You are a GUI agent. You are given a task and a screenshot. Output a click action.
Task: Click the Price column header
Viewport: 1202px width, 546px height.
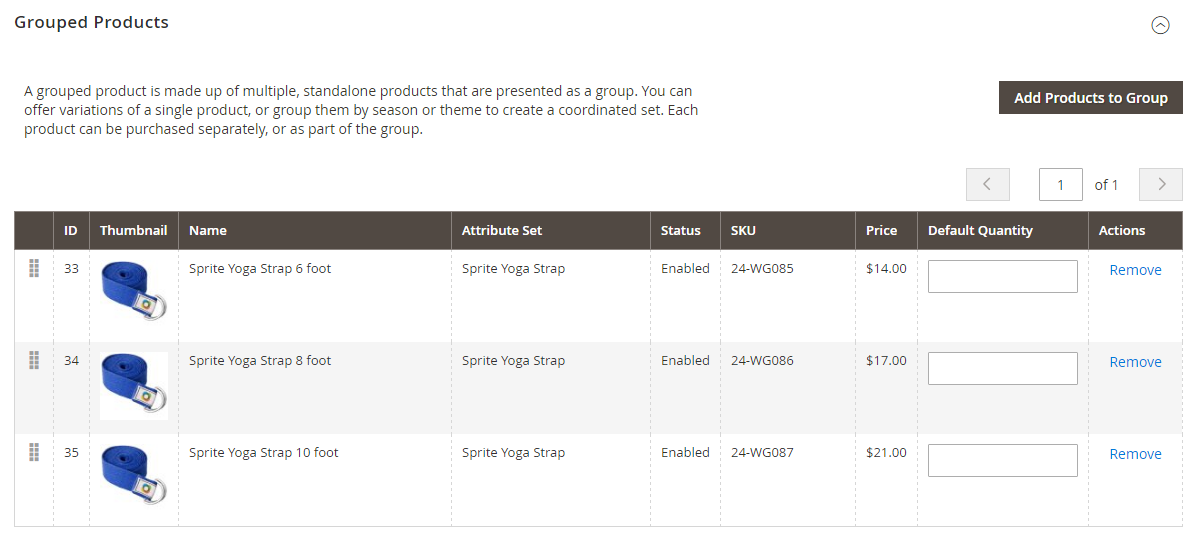point(881,230)
